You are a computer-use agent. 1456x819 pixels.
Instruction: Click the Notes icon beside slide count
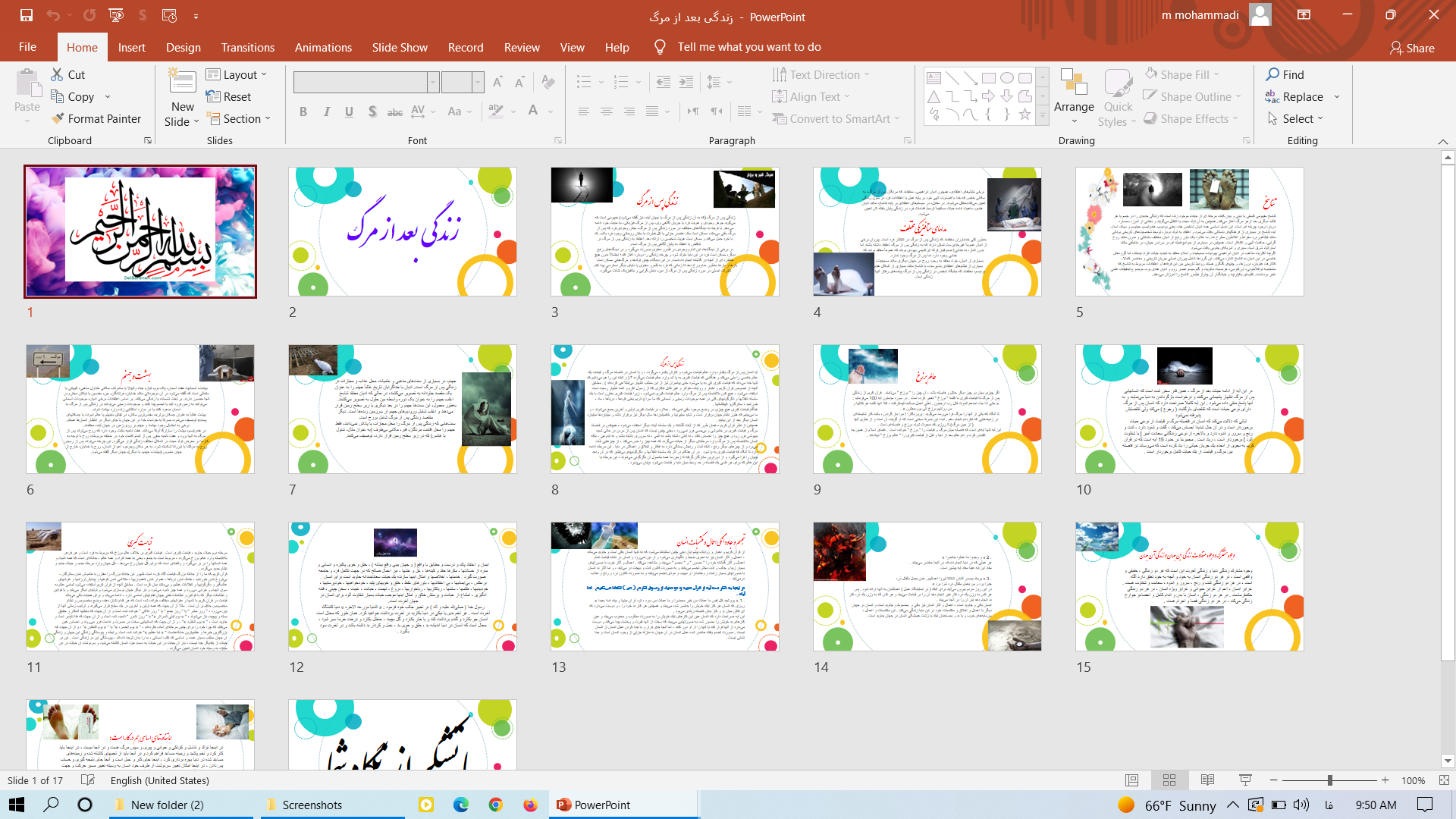tap(88, 780)
